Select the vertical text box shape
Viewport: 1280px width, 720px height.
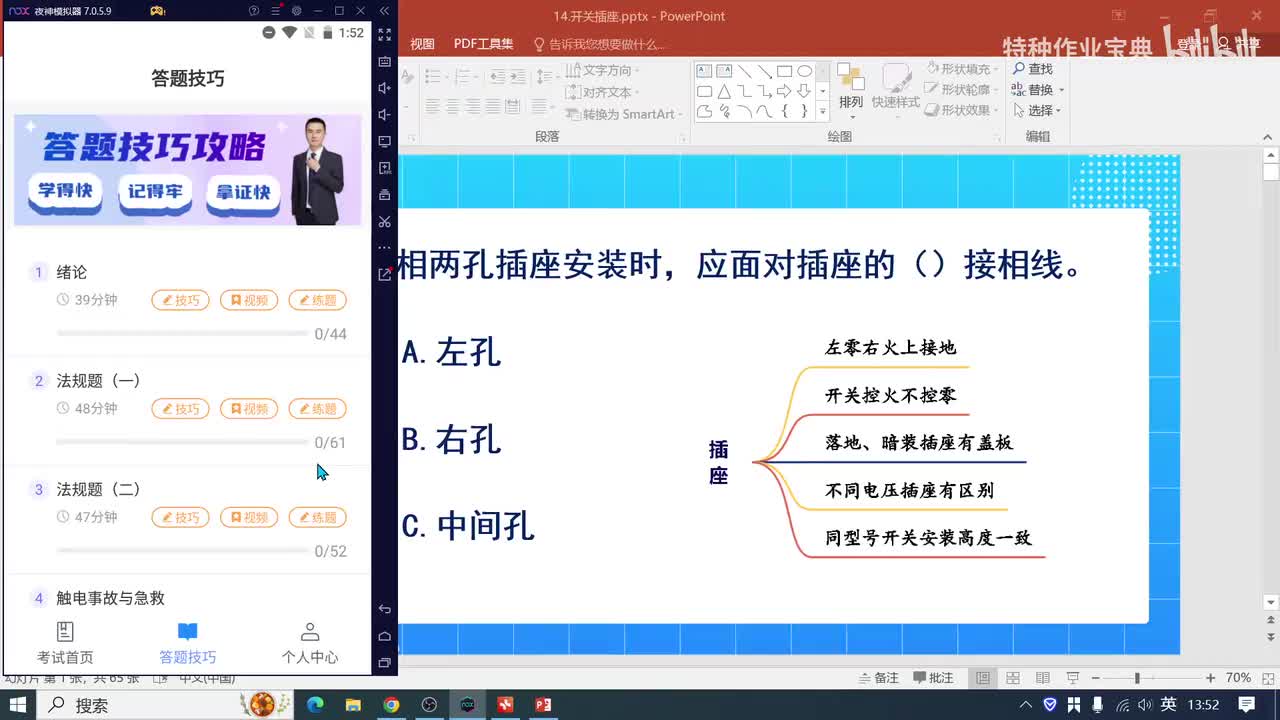click(724, 71)
